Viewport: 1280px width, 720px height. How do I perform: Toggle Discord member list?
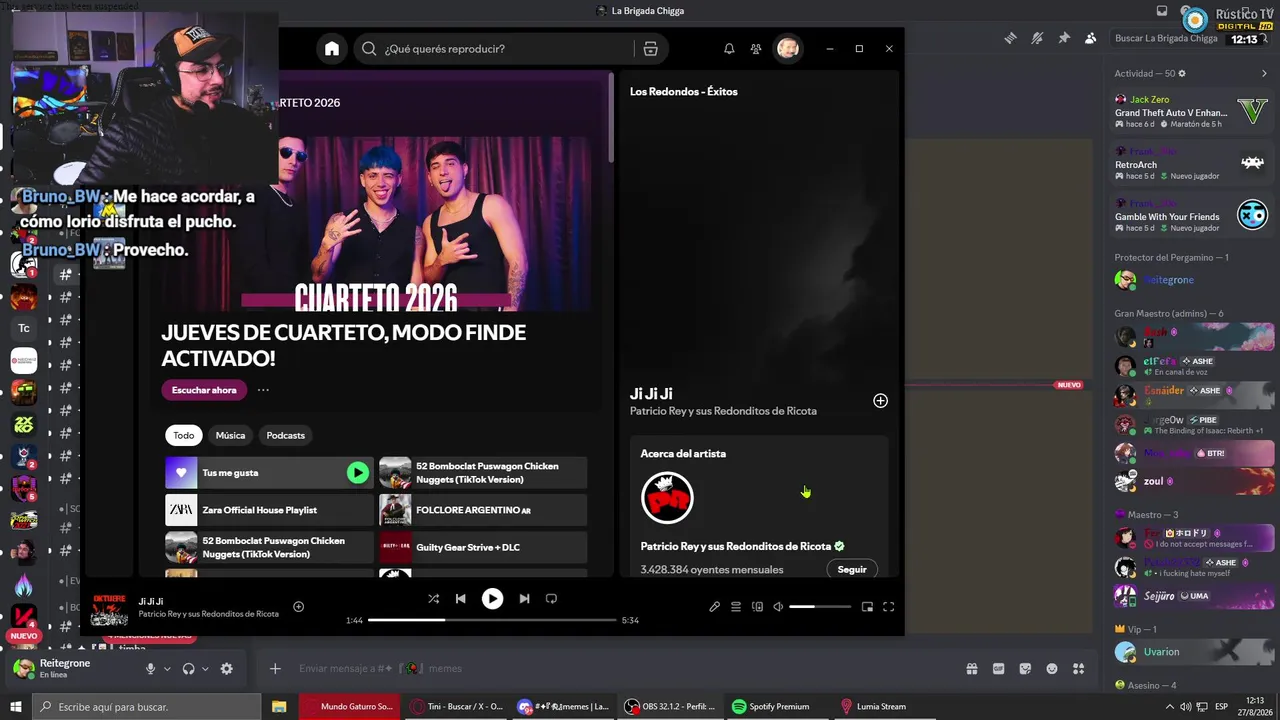1090,38
